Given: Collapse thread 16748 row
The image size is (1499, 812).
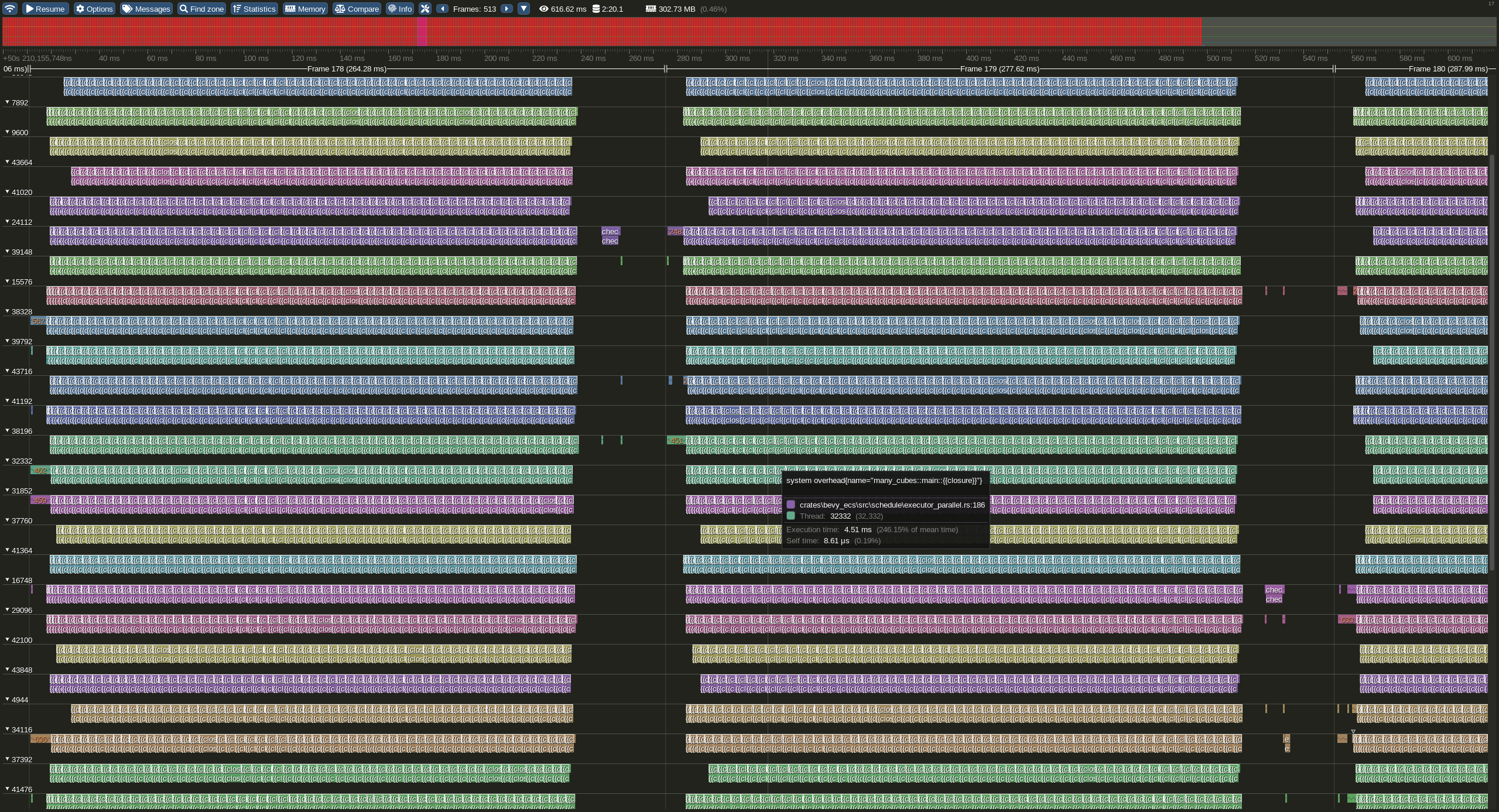Looking at the screenshot, I should click(x=8, y=580).
